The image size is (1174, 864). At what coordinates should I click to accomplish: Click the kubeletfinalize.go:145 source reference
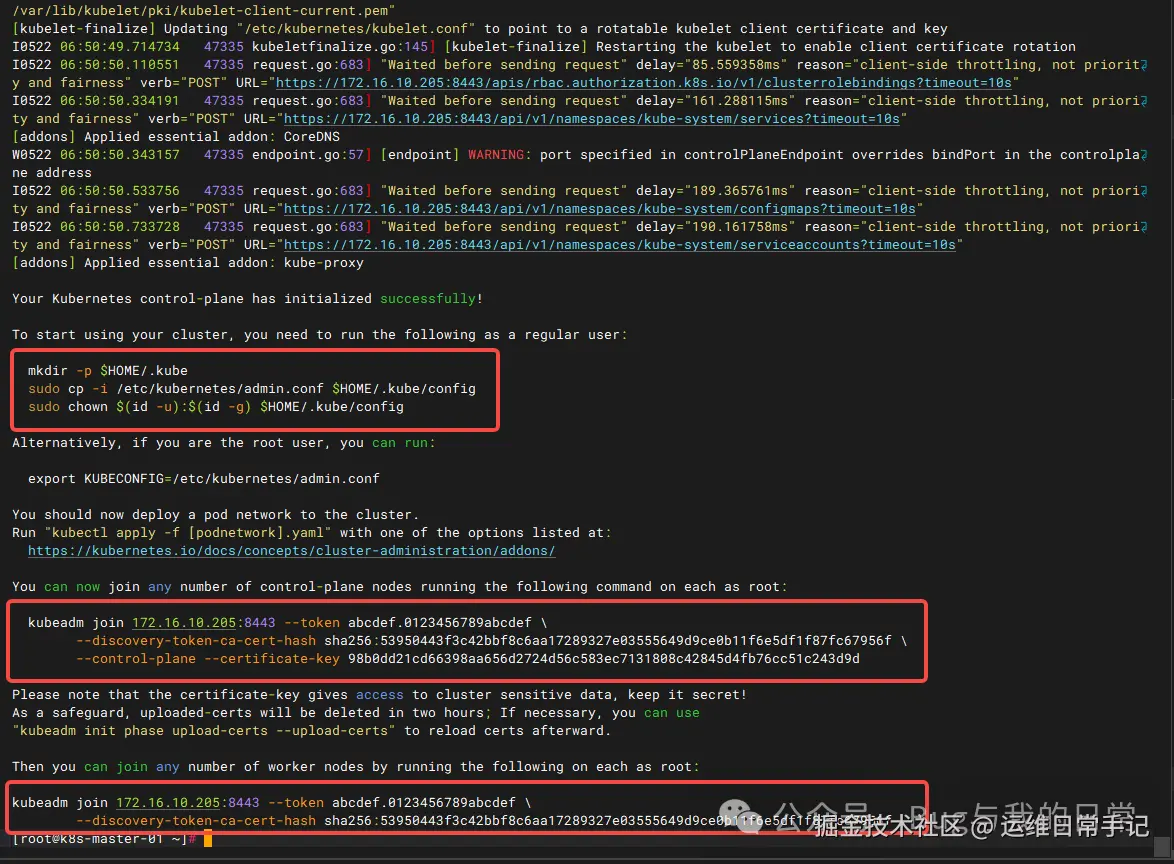pyautogui.click(x=340, y=46)
